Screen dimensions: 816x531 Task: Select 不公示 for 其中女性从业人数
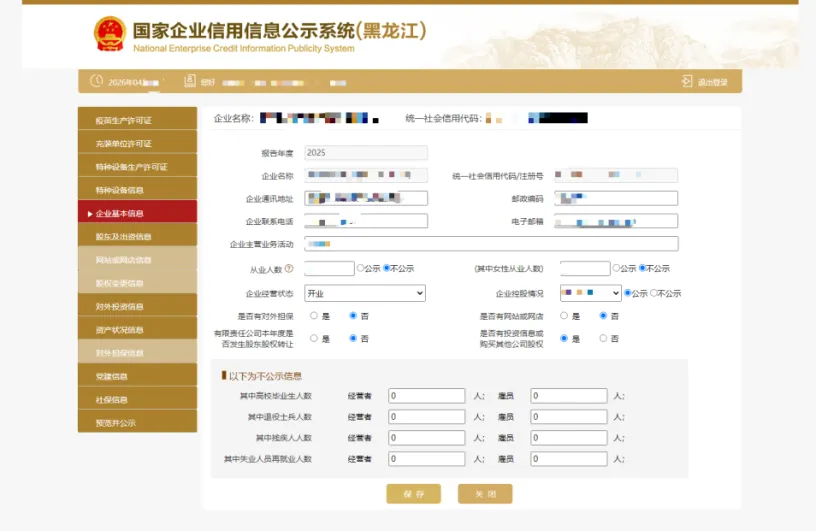643,268
